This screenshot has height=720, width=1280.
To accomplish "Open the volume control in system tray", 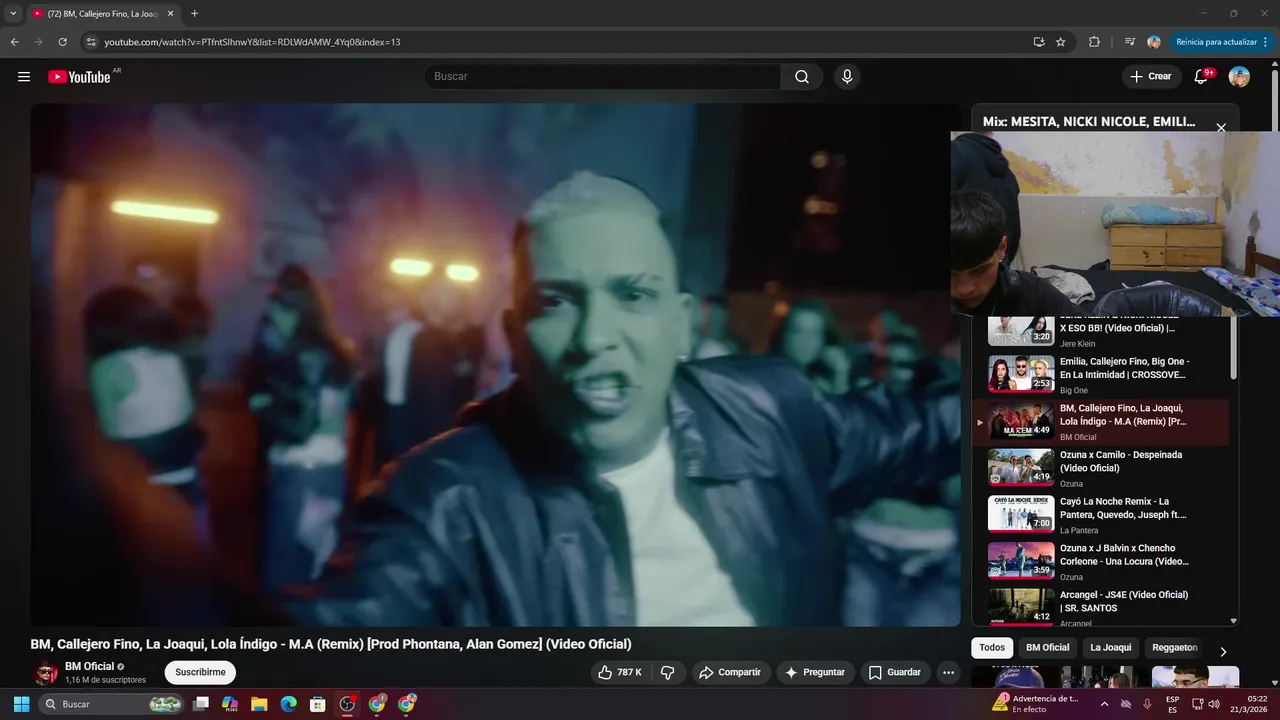I will [x=1214, y=704].
